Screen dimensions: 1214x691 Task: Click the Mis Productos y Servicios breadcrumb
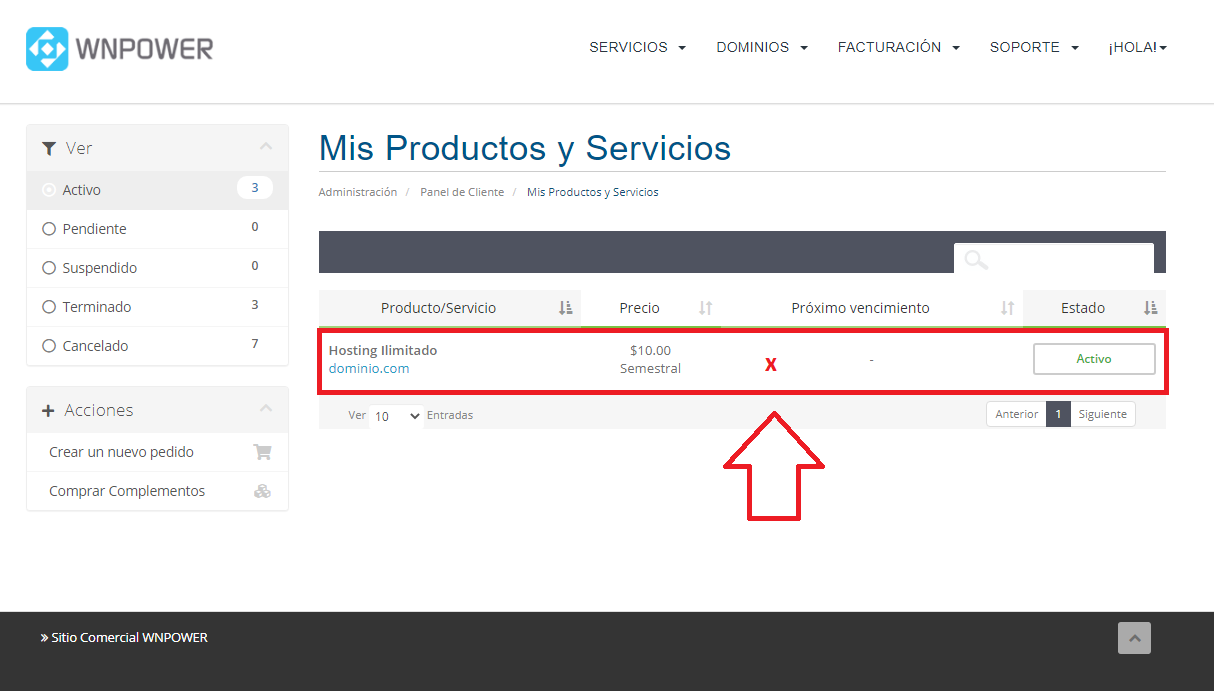point(593,192)
